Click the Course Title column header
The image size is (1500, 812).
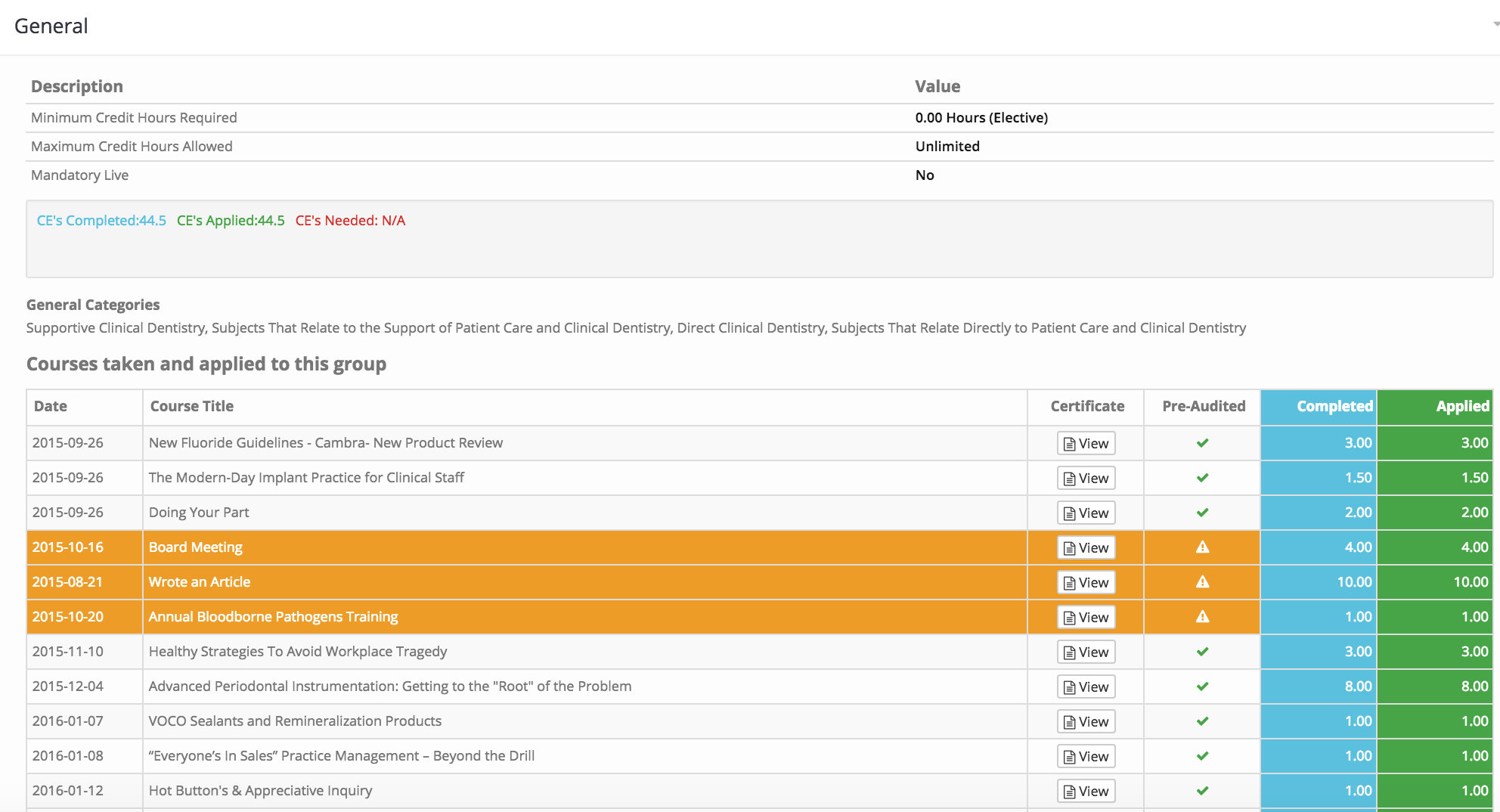click(x=192, y=407)
